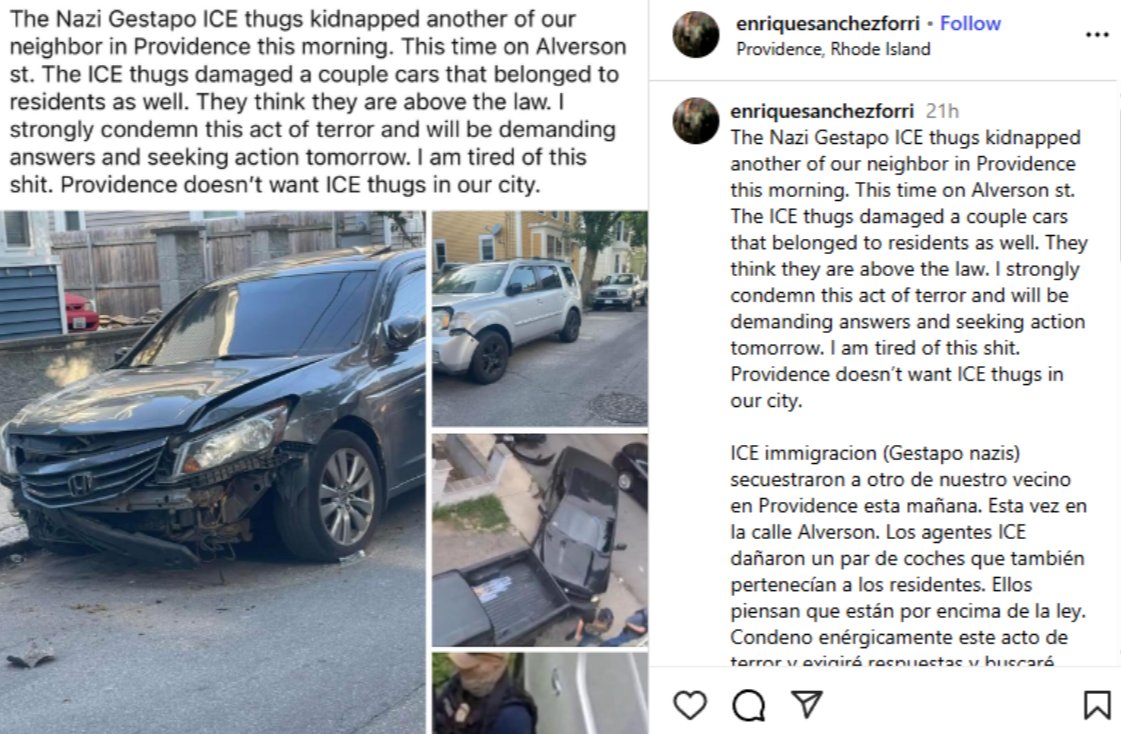The image size is (1121, 734).
Task: Open the Providence, Rhode Island location link
Action: 834,49
